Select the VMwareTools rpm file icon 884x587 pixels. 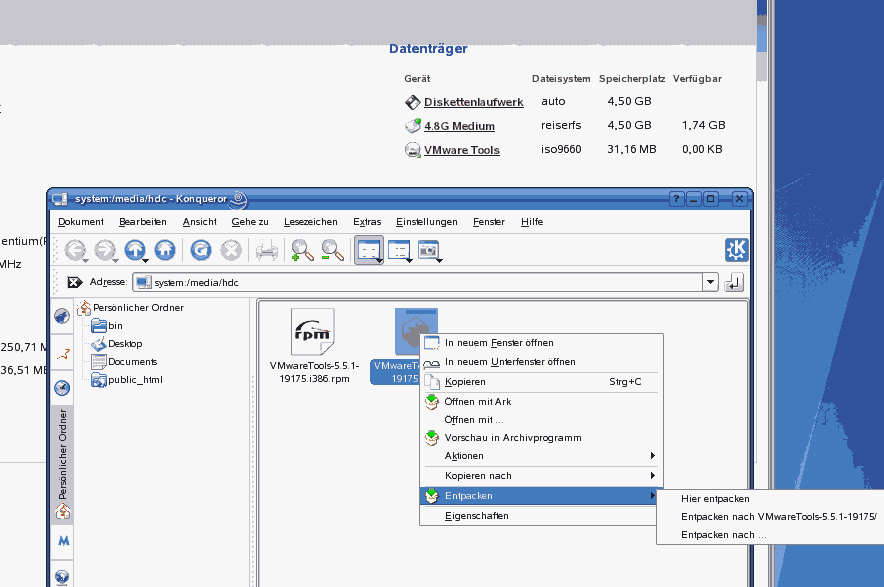313,331
